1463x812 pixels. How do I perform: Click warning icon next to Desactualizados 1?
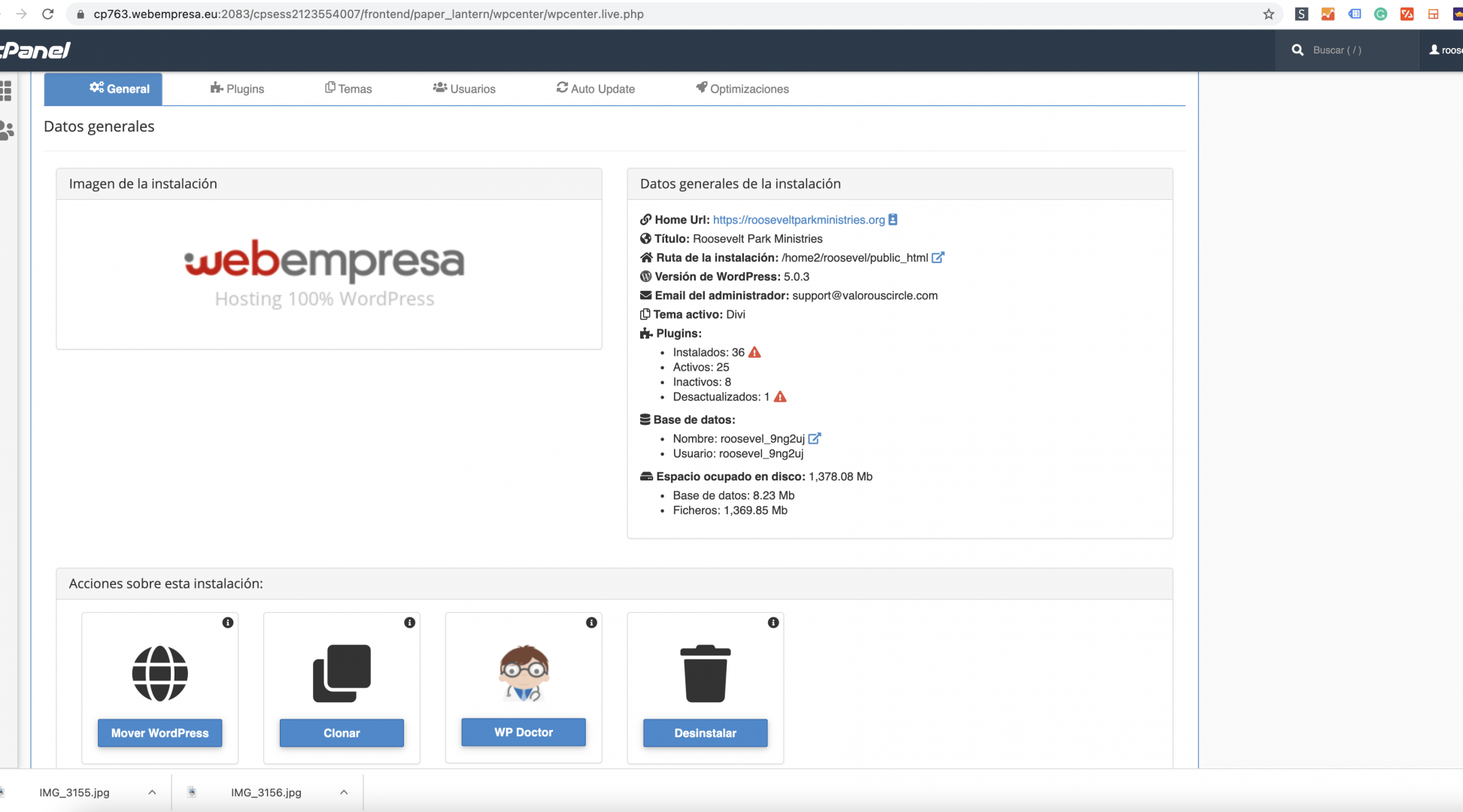tap(780, 396)
